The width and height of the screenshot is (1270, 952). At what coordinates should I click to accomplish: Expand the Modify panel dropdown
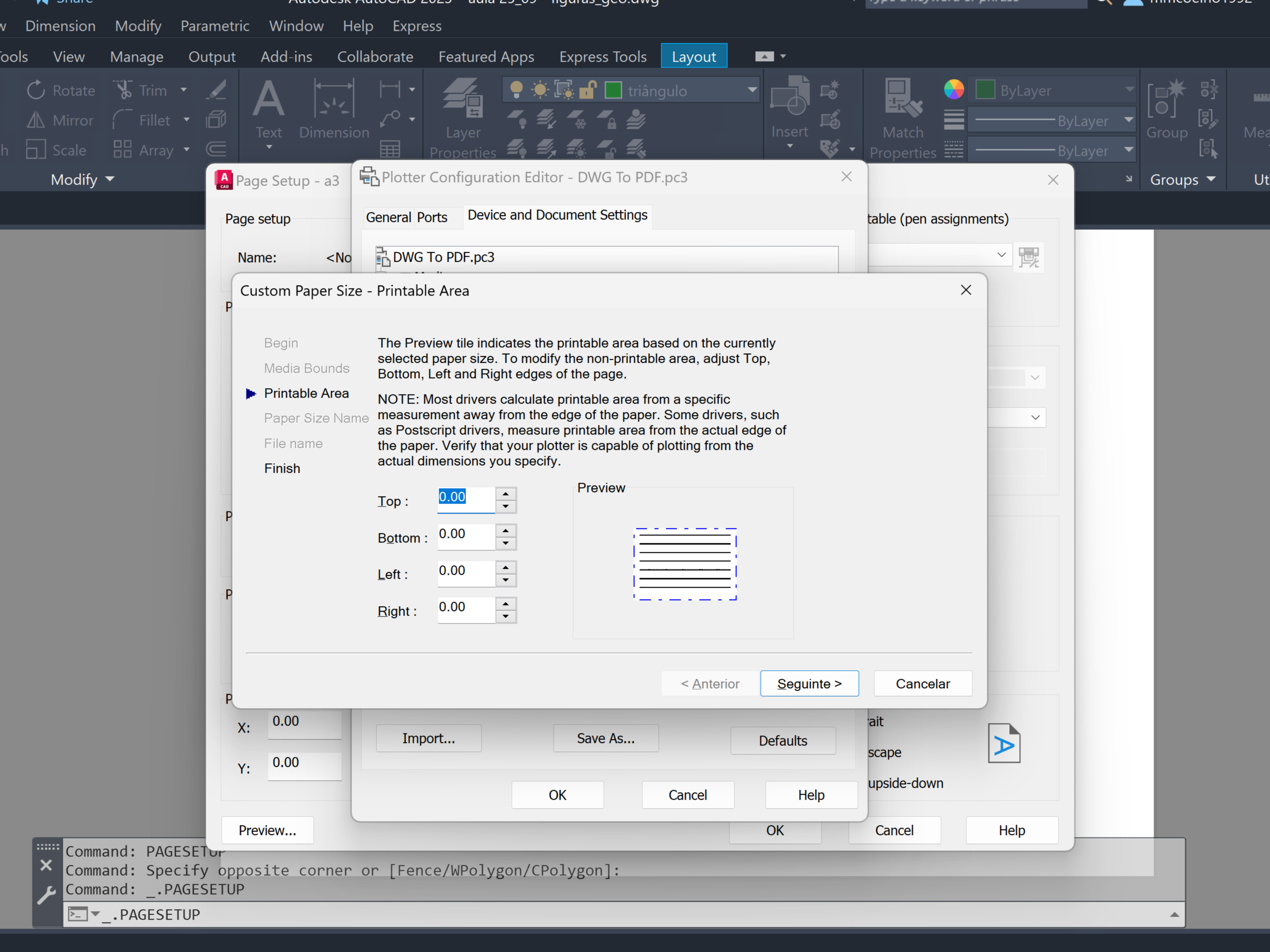(110, 179)
